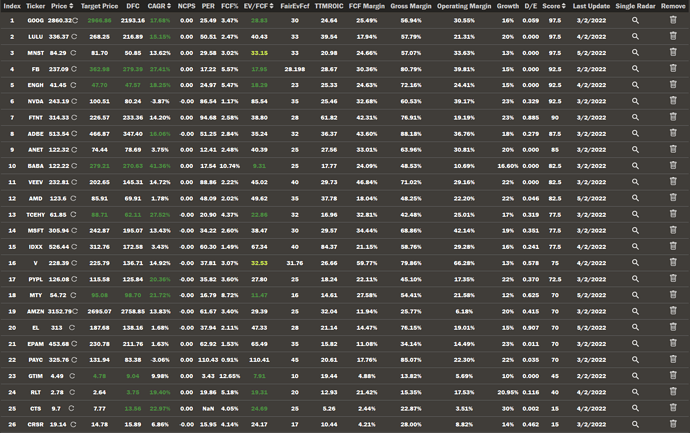Image resolution: width=690 pixels, height=433 pixels.
Task: Click BABA CAGR value 41.36%
Action: (160, 166)
